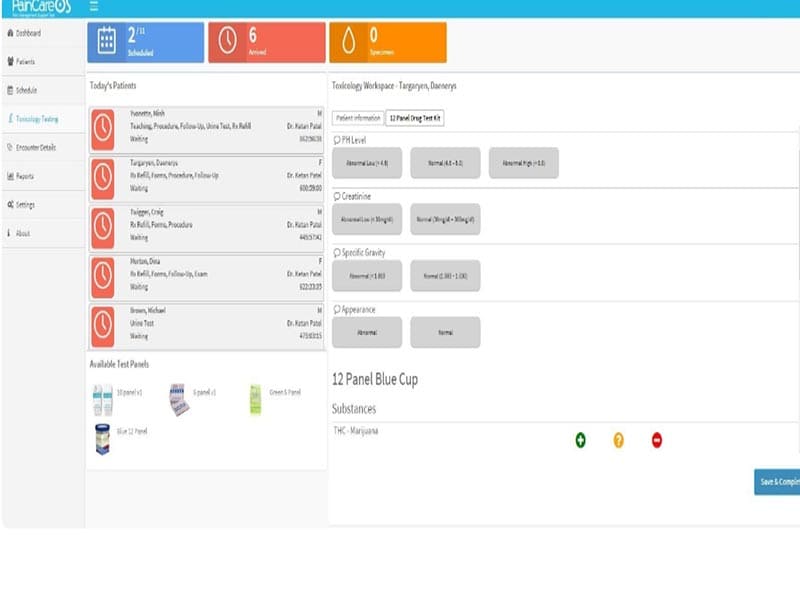
Task: Set PH Level to Abnormal Low
Action: pyautogui.click(x=367, y=163)
